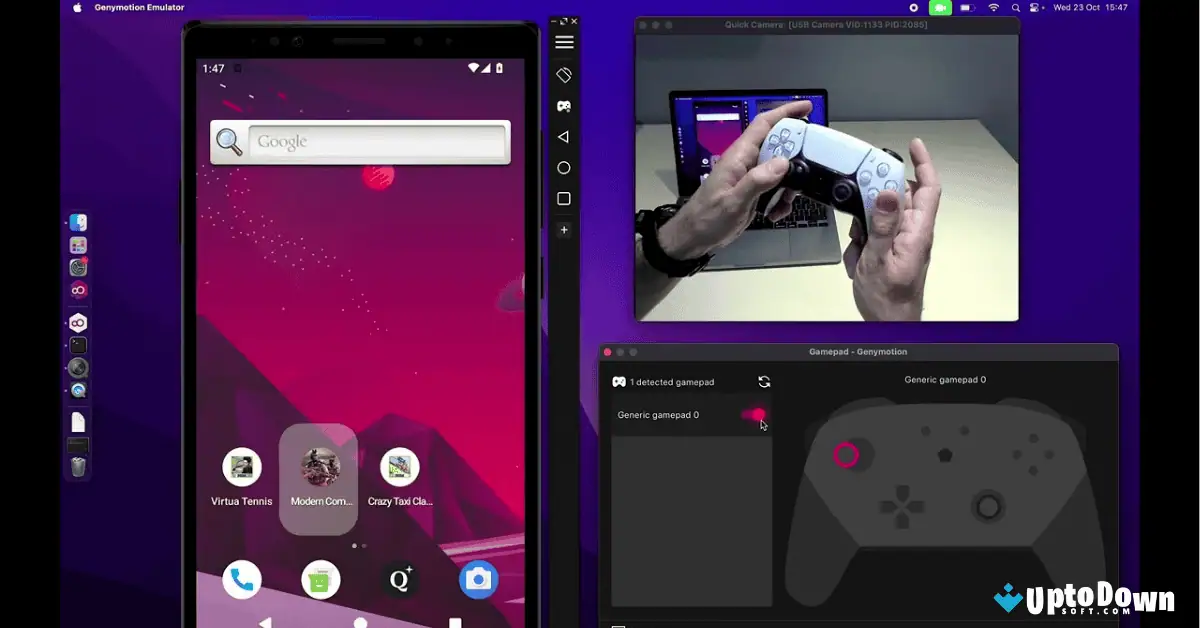Open the Camera app on the Android homescreen
1200x628 pixels.
click(x=478, y=580)
